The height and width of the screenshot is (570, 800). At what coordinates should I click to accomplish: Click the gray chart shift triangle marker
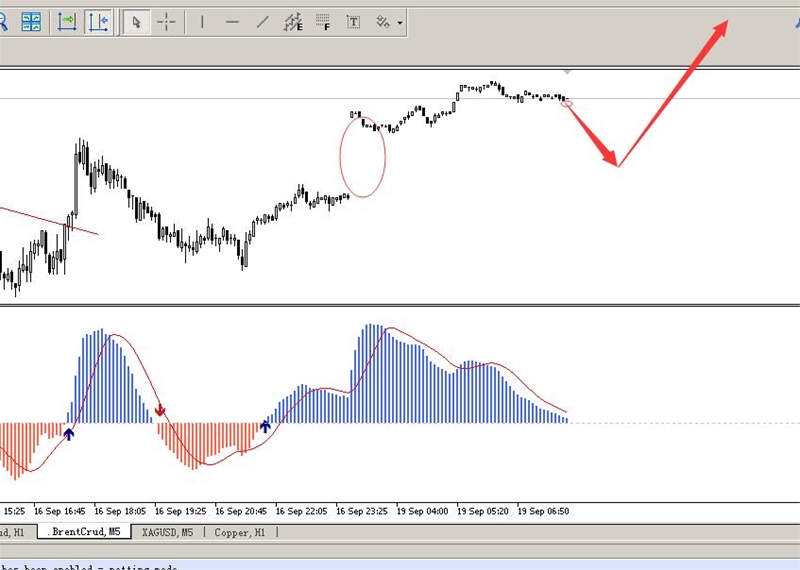click(x=567, y=72)
